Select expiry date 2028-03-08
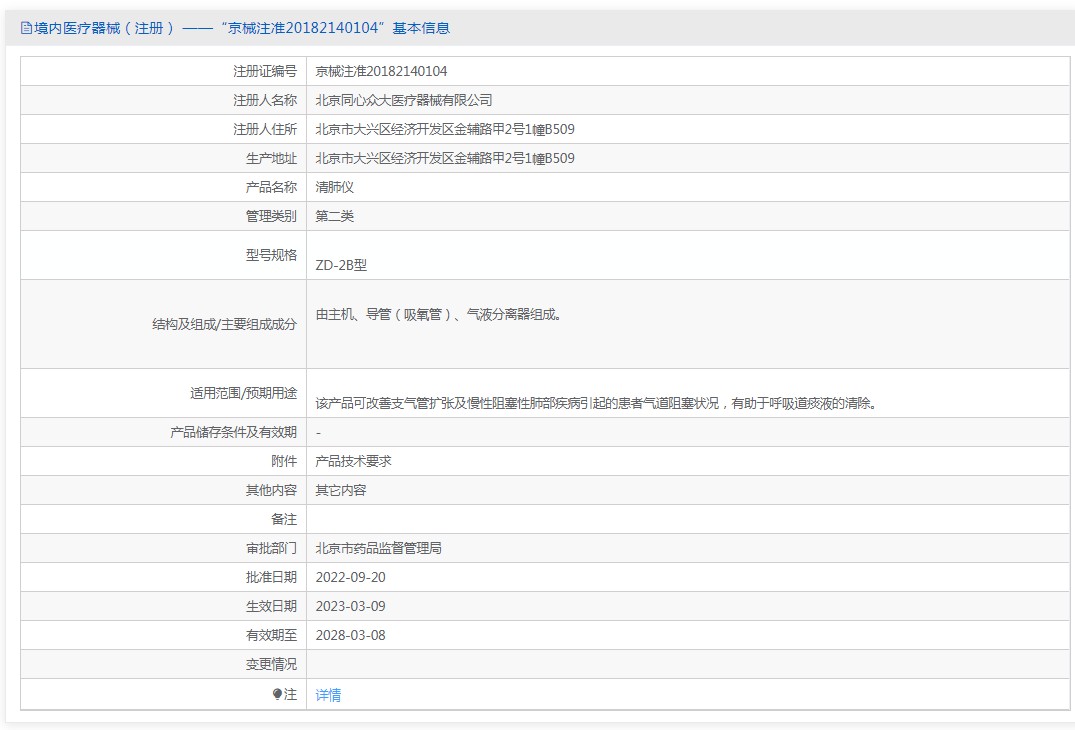 click(x=350, y=635)
